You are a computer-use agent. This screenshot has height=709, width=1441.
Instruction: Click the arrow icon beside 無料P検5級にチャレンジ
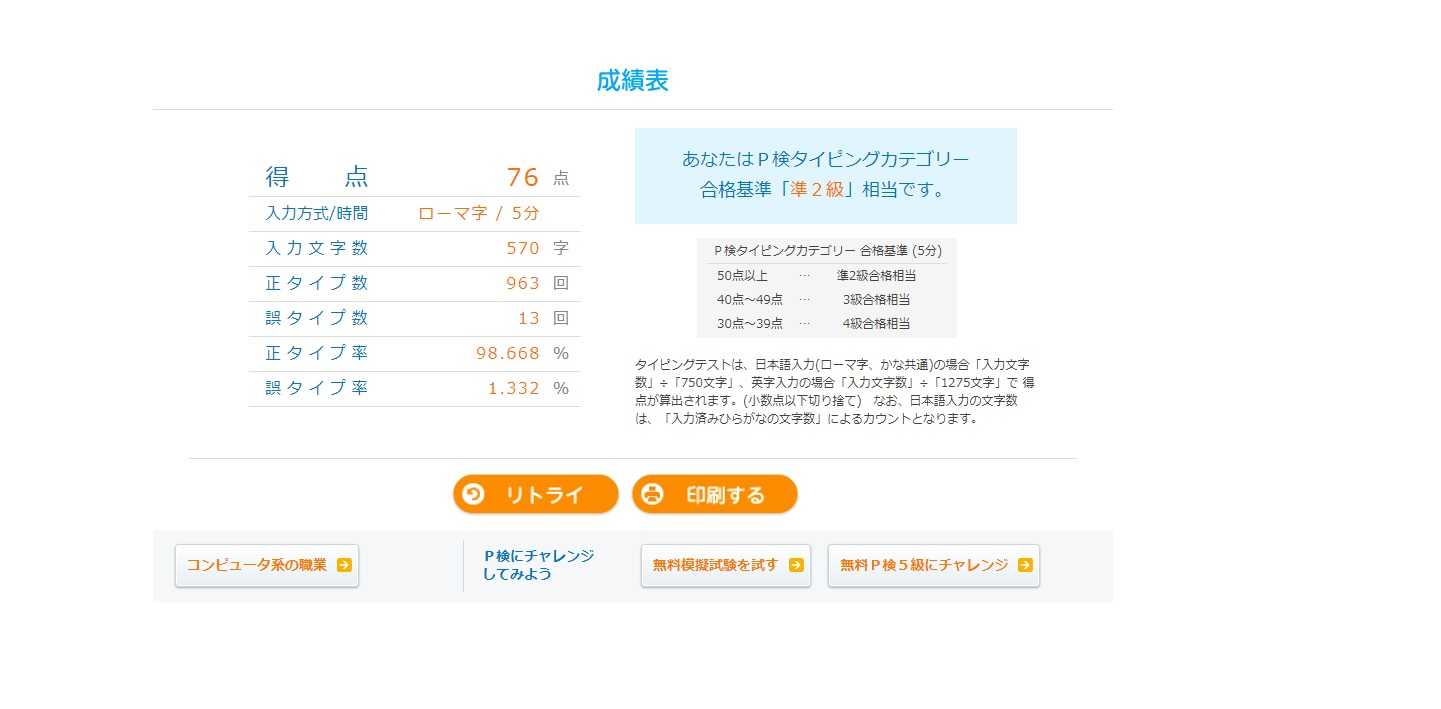click(1025, 565)
